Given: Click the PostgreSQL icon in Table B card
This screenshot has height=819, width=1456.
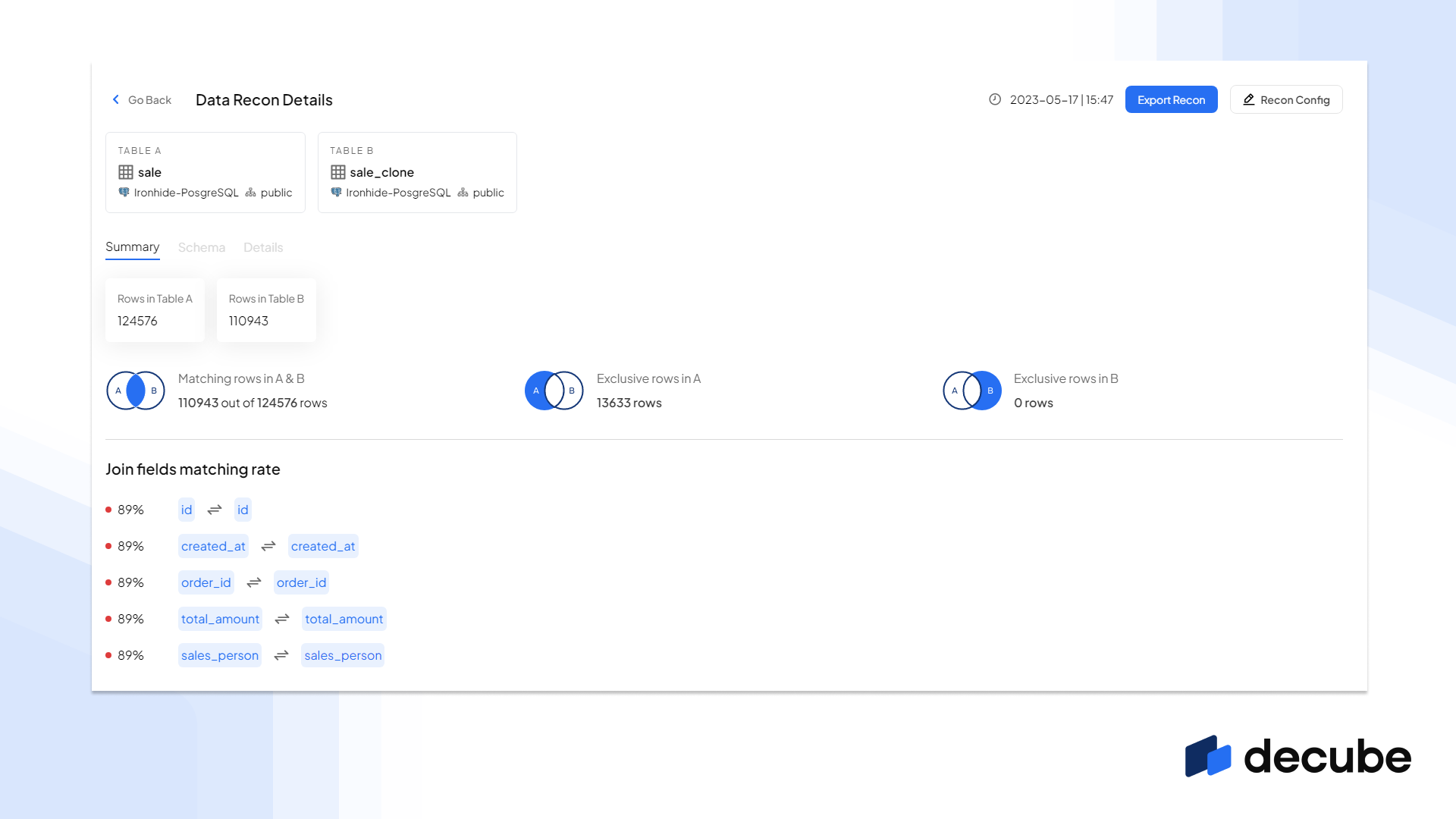Looking at the screenshot, I should click(336, 193).
